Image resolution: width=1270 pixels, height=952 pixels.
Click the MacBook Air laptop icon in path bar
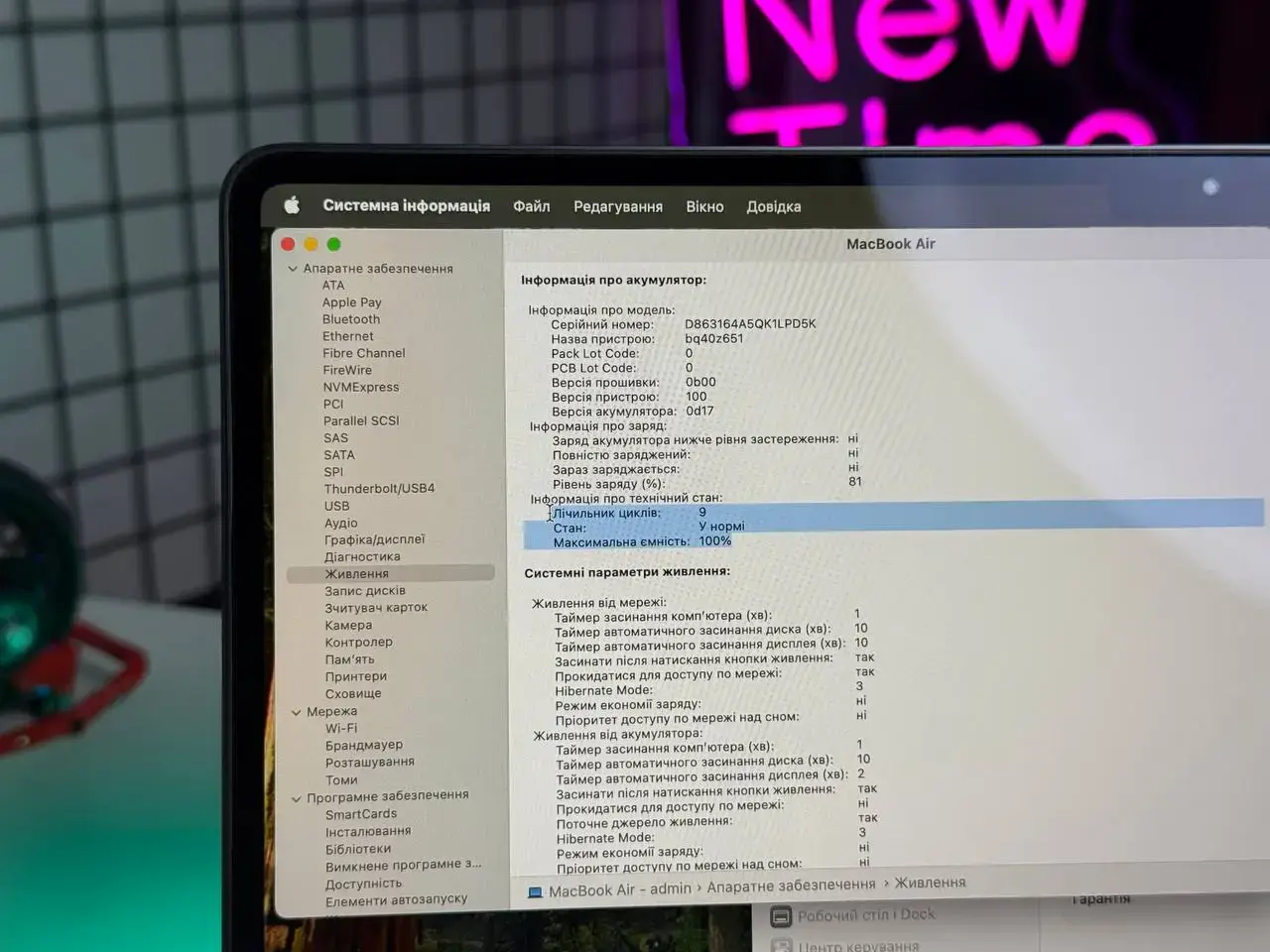(536, 892)
